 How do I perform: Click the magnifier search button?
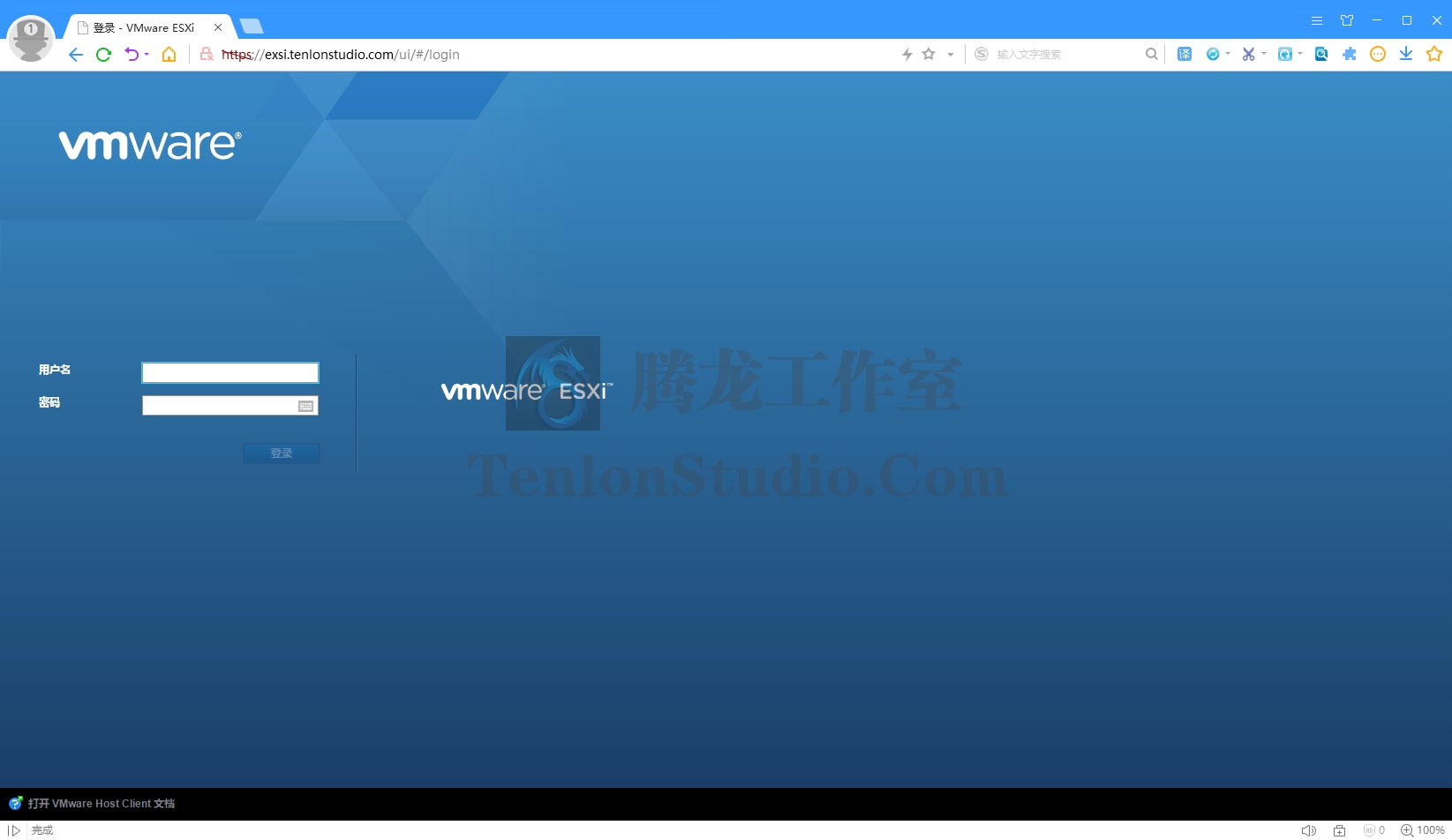tap(1152, 55)
